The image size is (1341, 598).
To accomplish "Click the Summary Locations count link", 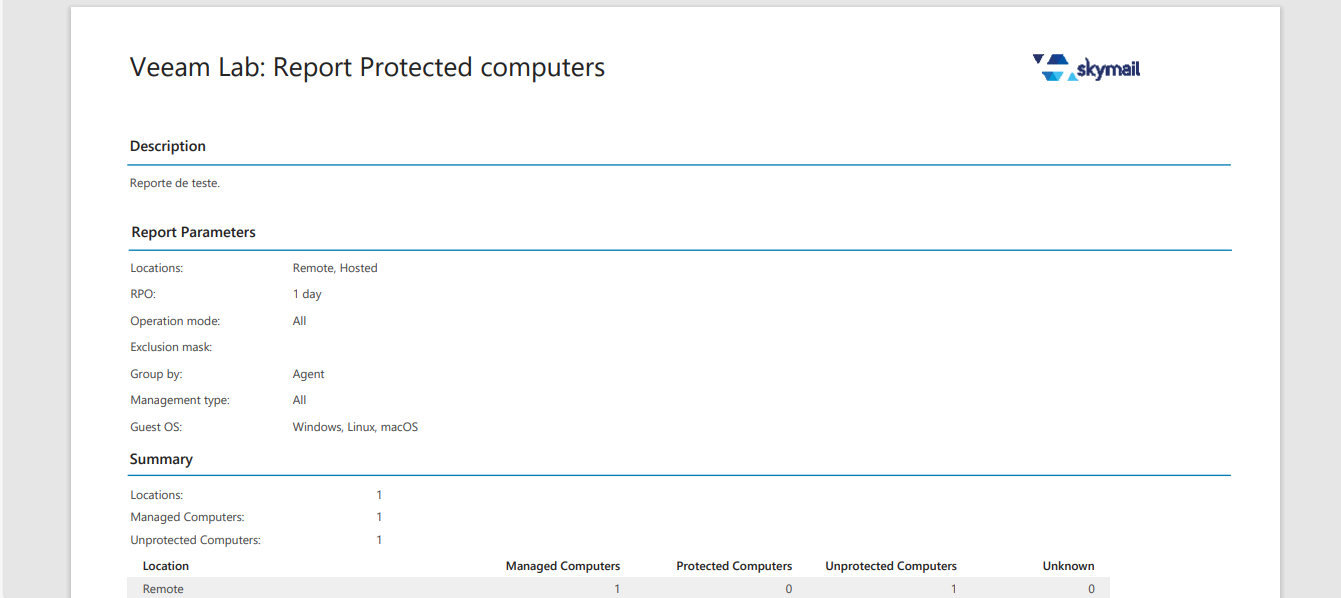I will coord(379,495).
